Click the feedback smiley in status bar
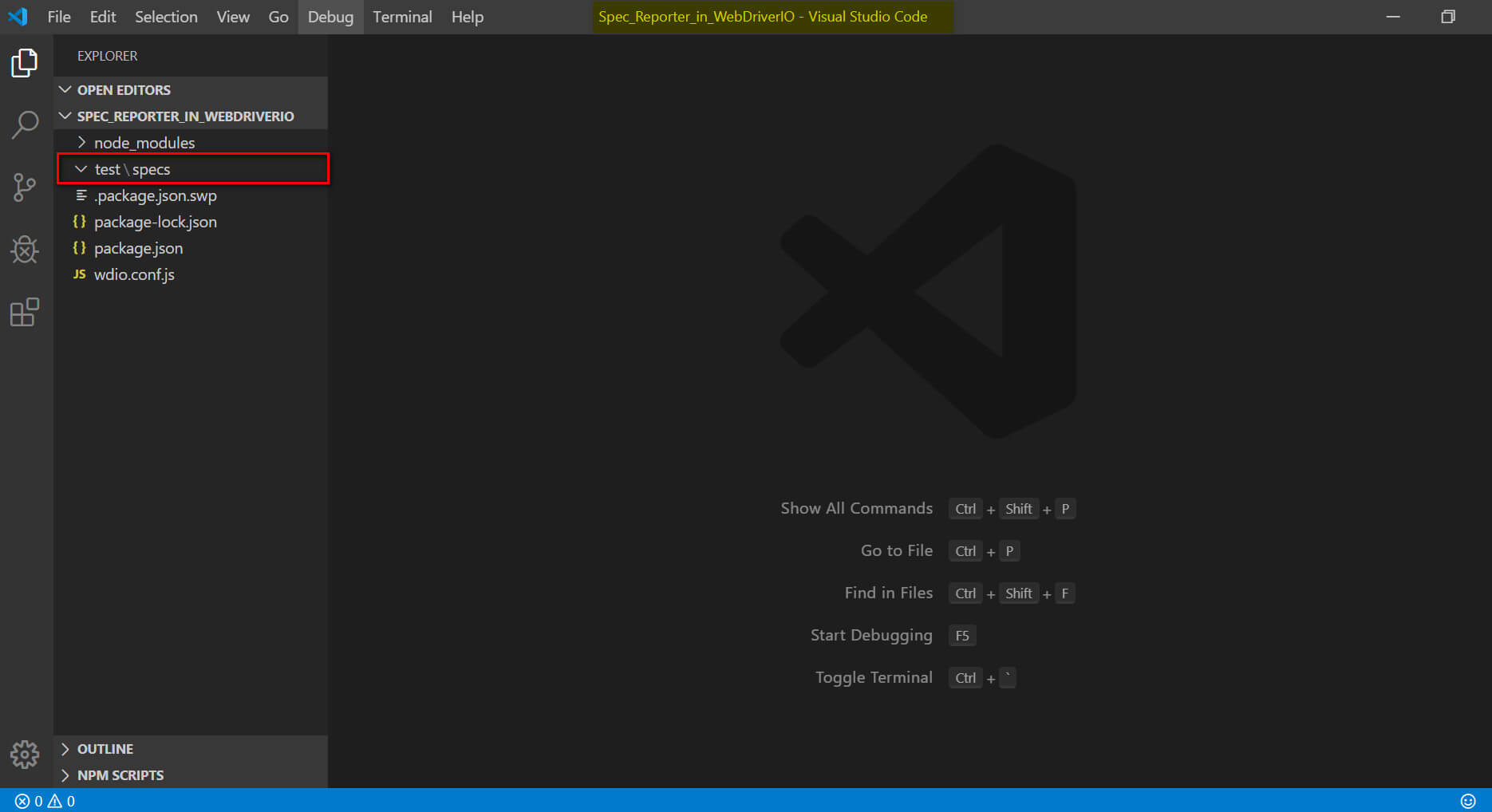 click(x=1468, y=801)
